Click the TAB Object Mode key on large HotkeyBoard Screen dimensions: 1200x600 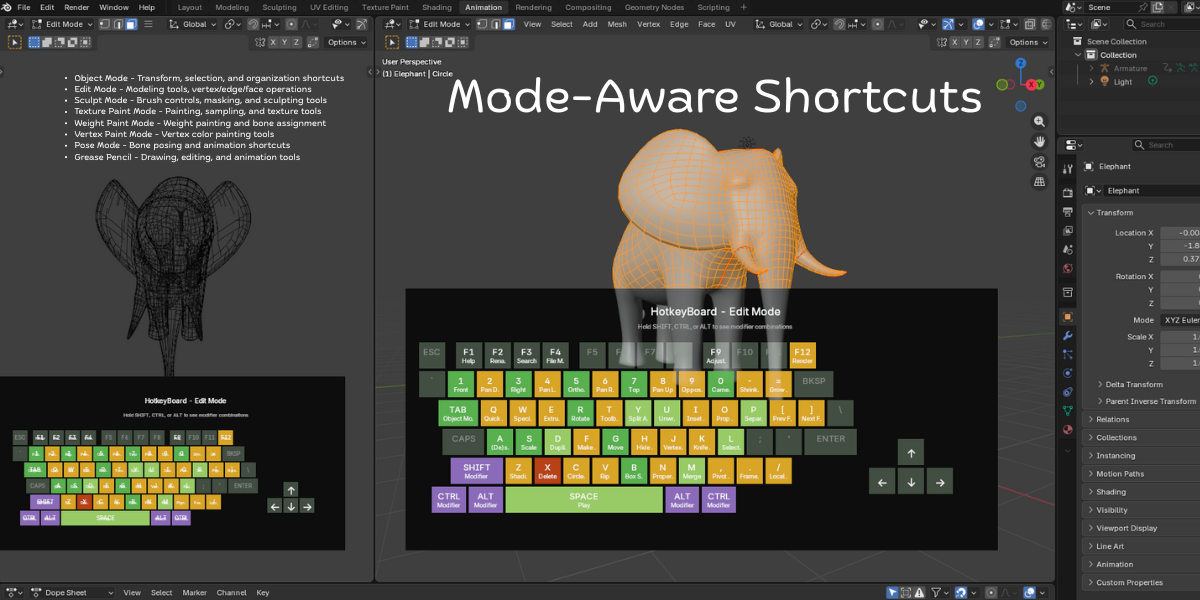coord(458,413)
